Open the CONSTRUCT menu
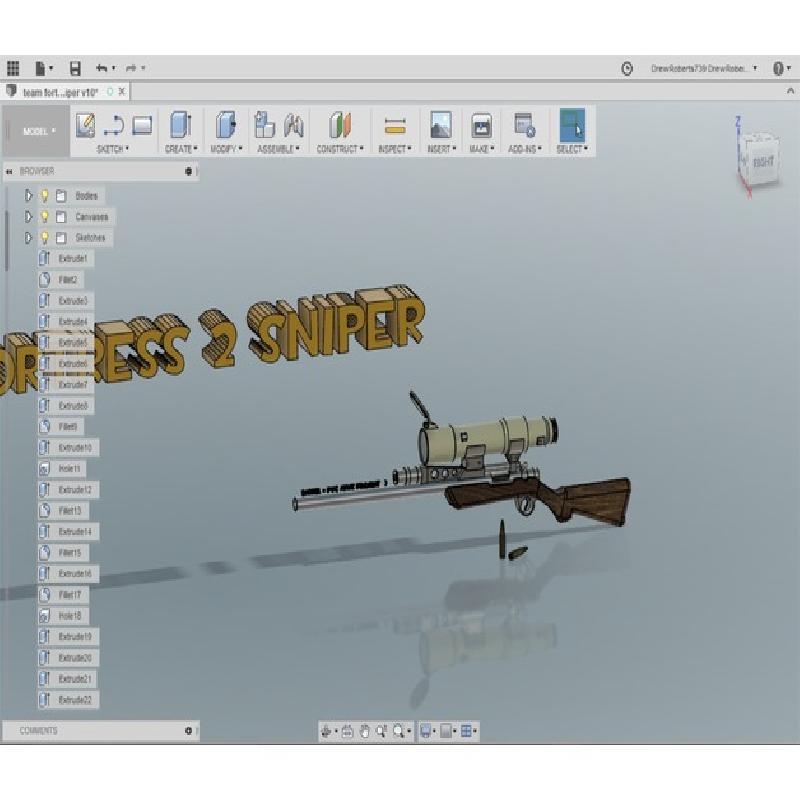800x800 pixels. click(x=340, y=149)
